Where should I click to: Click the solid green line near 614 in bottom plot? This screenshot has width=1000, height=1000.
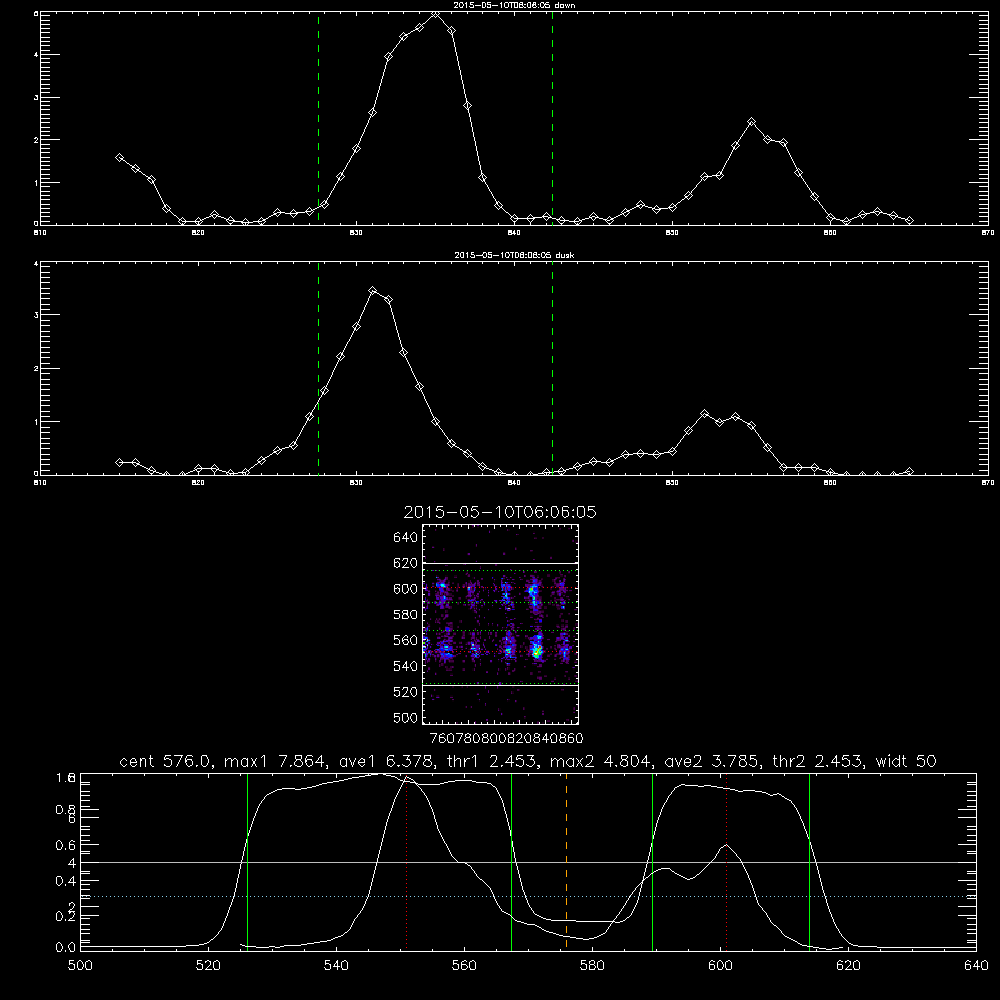click(x=809, y=861)
